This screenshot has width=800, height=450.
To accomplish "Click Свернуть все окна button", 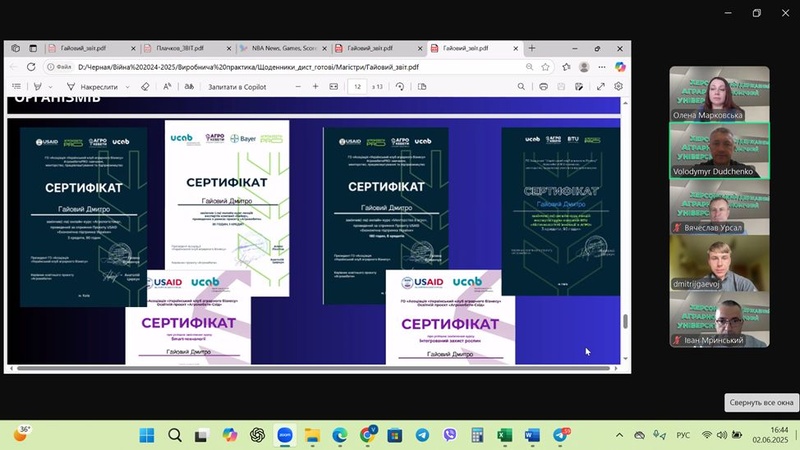I will click(x=761, y=403).
